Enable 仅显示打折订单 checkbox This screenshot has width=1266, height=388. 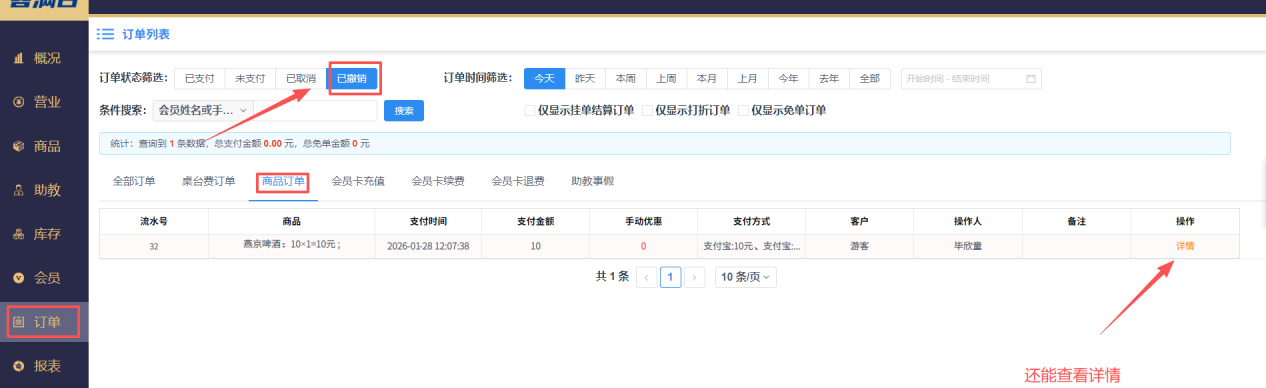(x=647, y=111)
